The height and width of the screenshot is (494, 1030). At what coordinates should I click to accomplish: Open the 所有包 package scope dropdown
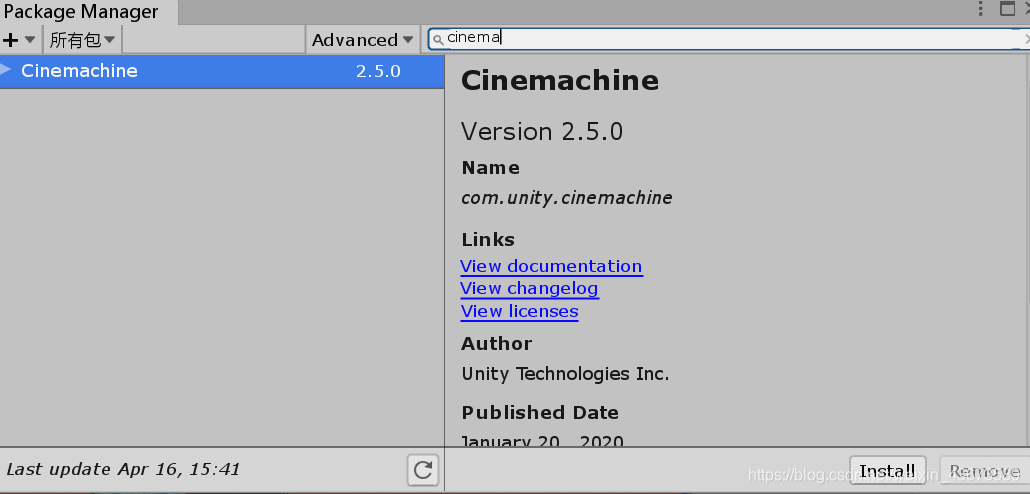click(82, 40)
